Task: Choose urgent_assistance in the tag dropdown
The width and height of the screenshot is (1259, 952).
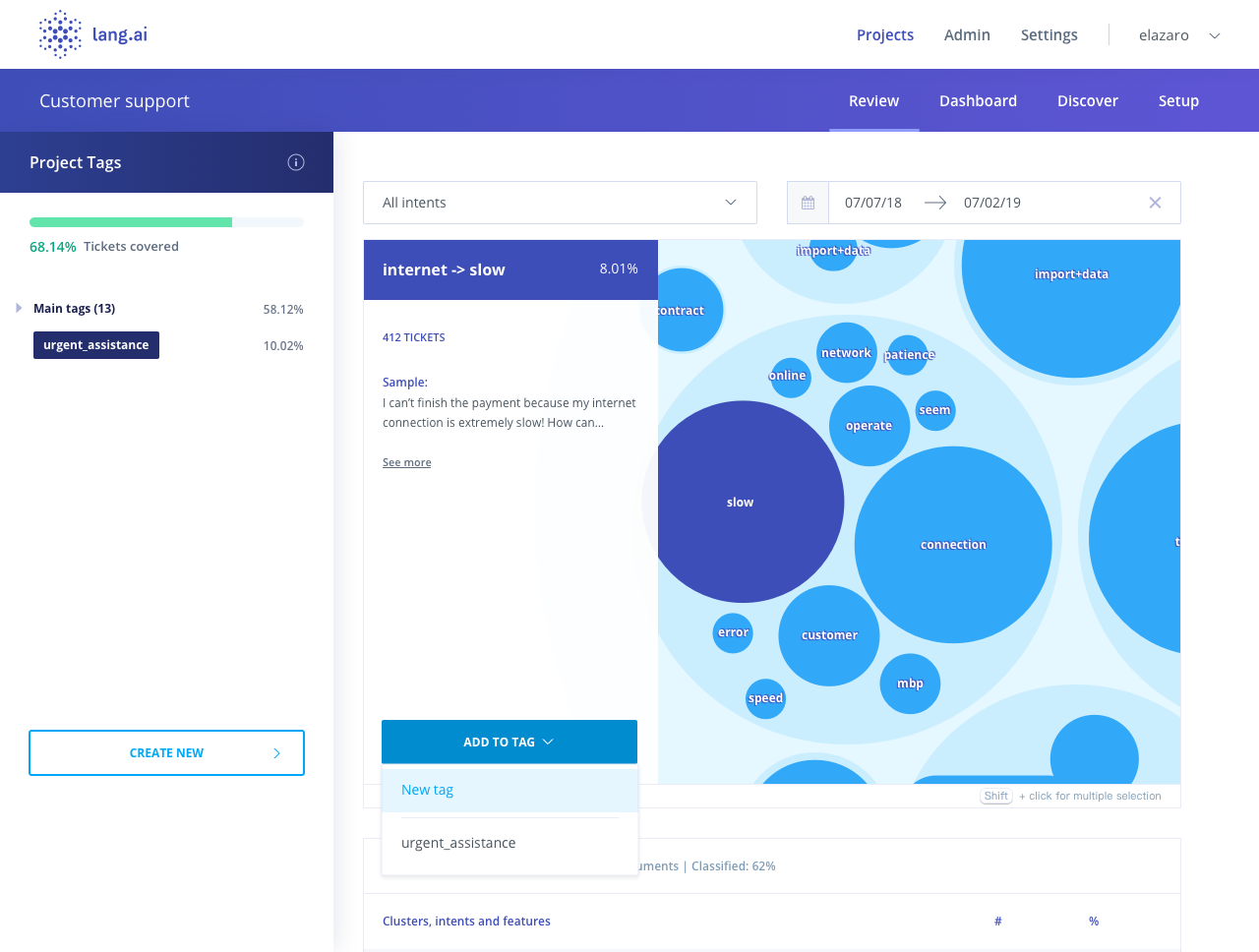Action: pos(510,843)
